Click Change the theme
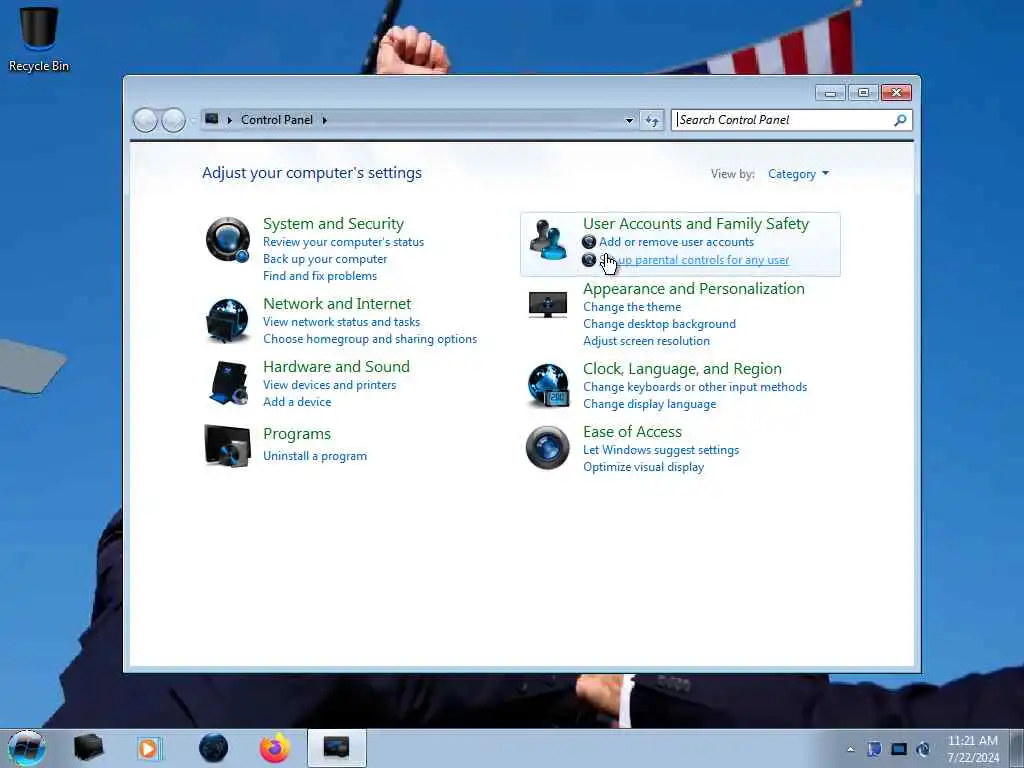The width and height of the screenshot is (1024, 768). [x=632, y=307]
